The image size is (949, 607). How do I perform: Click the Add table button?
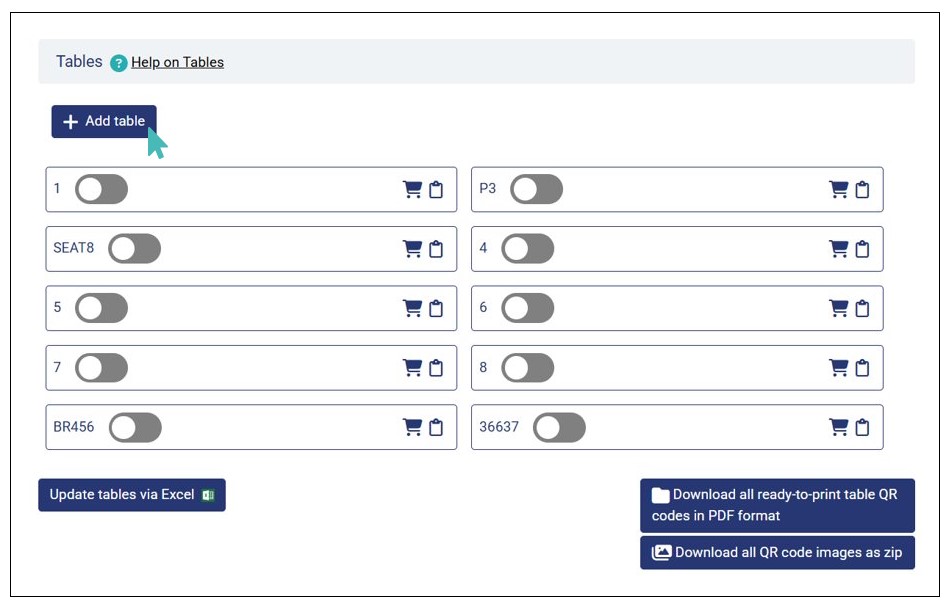[x=104, y=121]
